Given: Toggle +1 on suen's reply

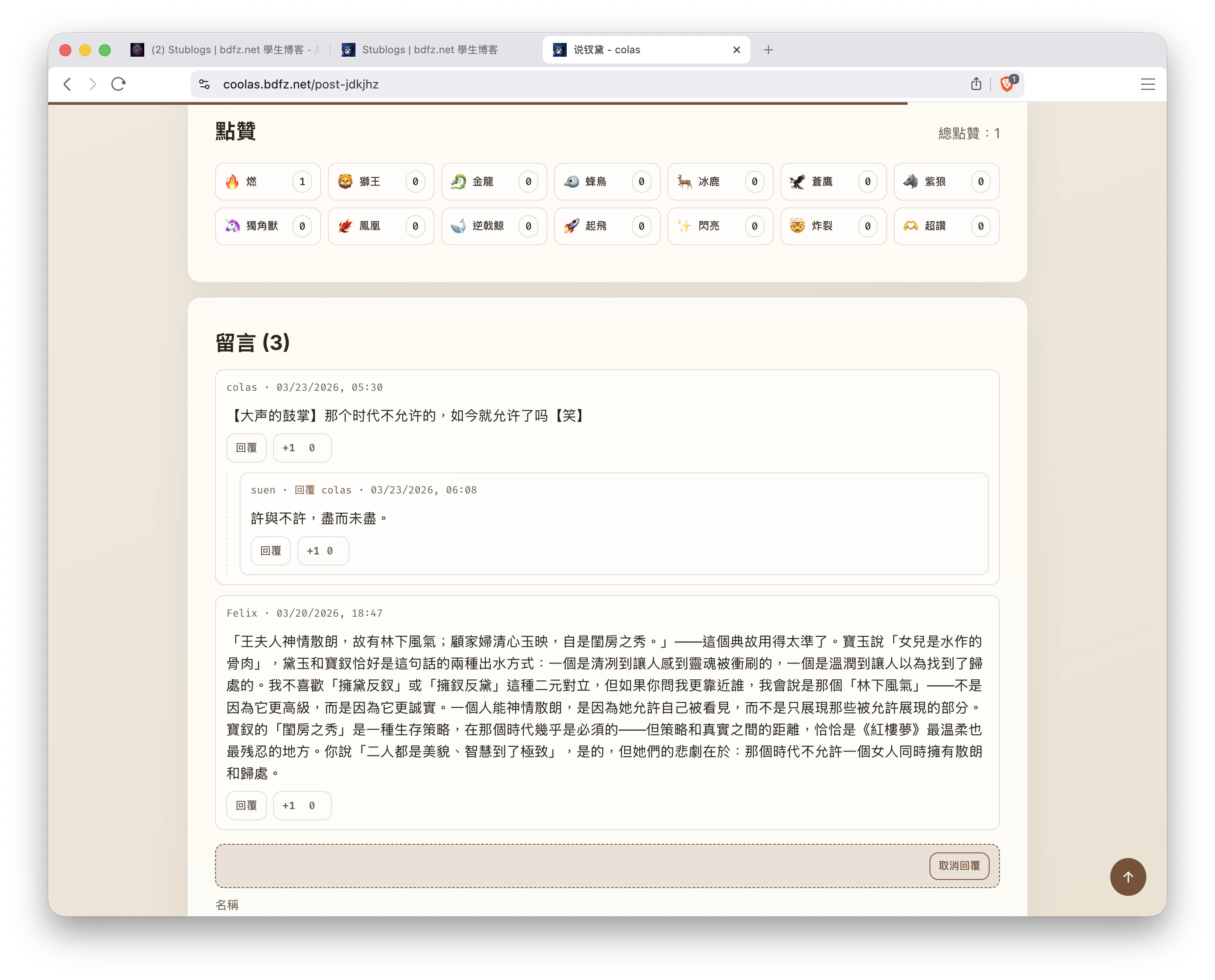Looking at the screenshot, I should pos(323,551).
